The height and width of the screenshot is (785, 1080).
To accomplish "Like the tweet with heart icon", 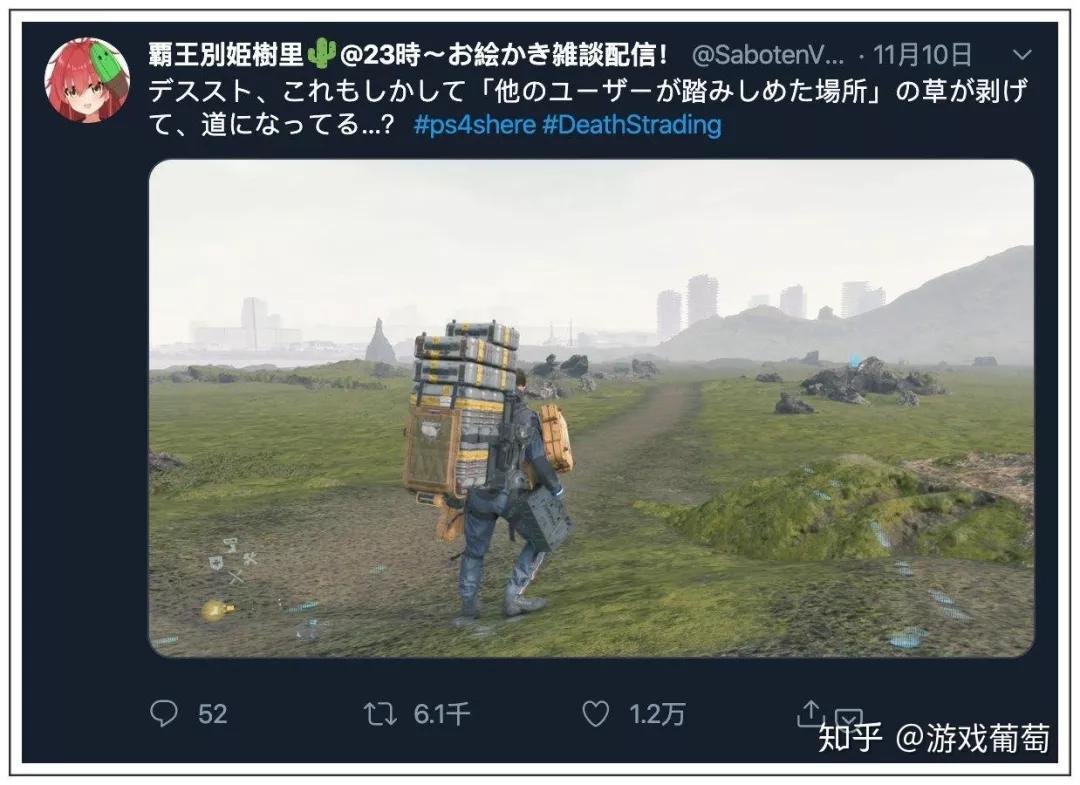I will 596,714.
